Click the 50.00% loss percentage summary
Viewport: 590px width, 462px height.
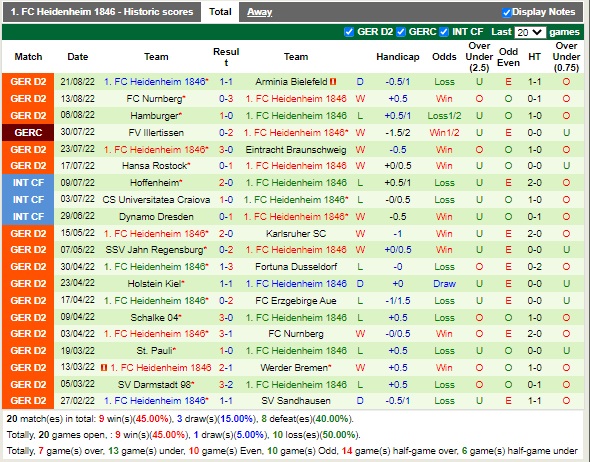click(339, 435)
